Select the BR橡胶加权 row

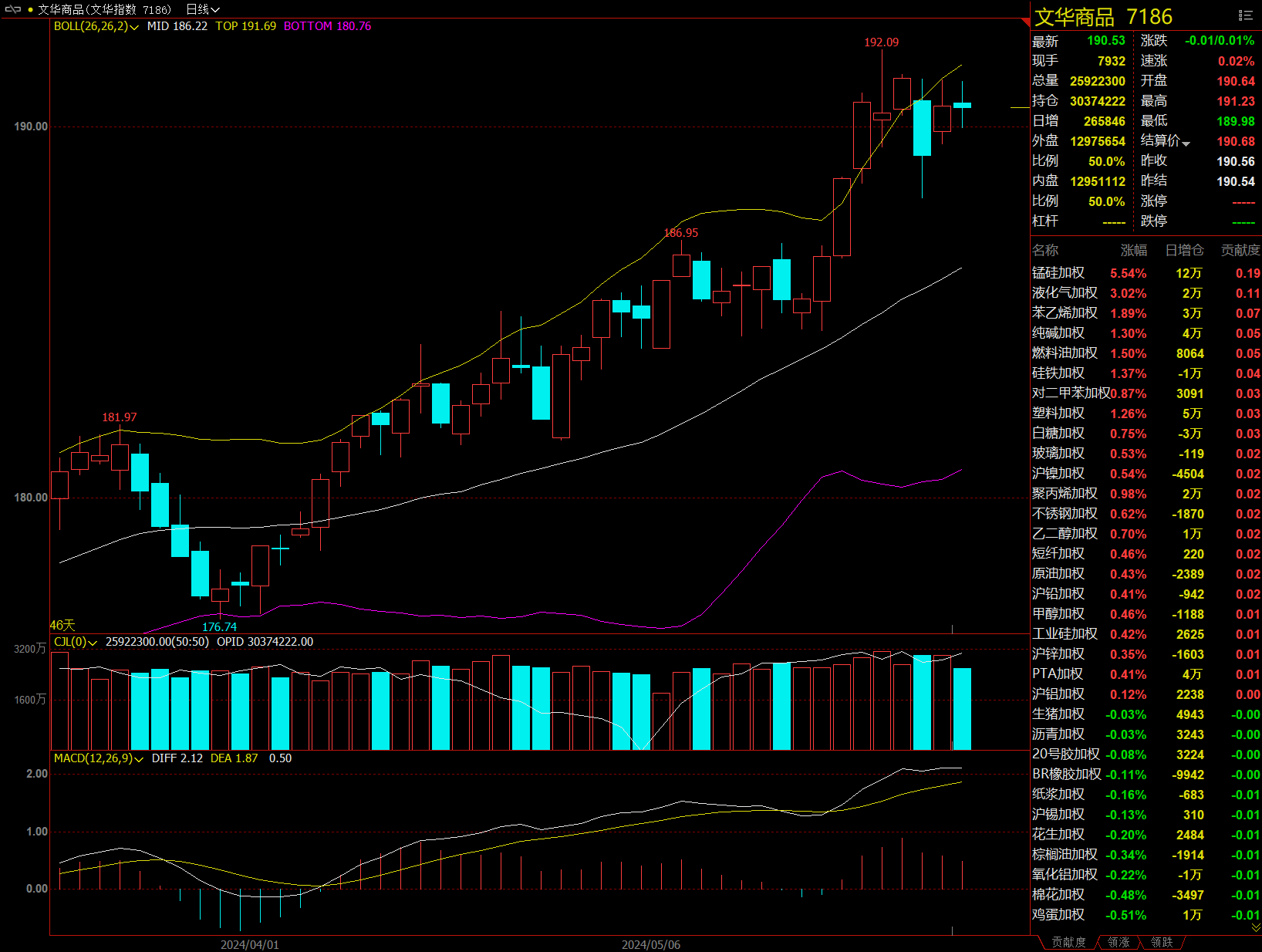(x=1146, y=775)
